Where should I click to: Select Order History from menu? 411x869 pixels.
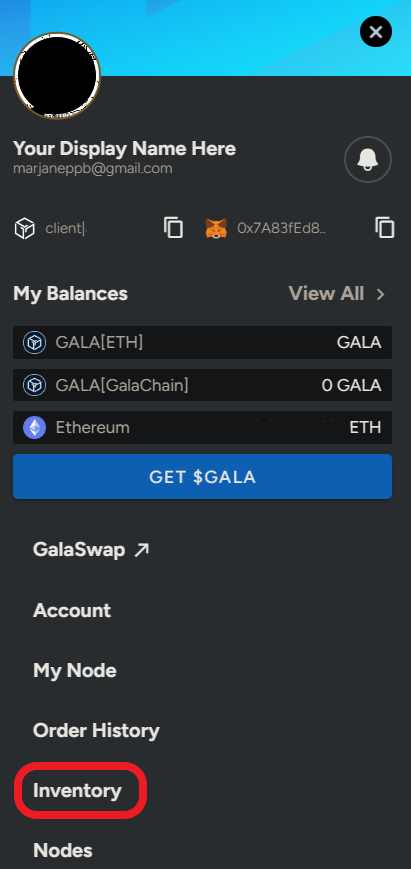96,730
